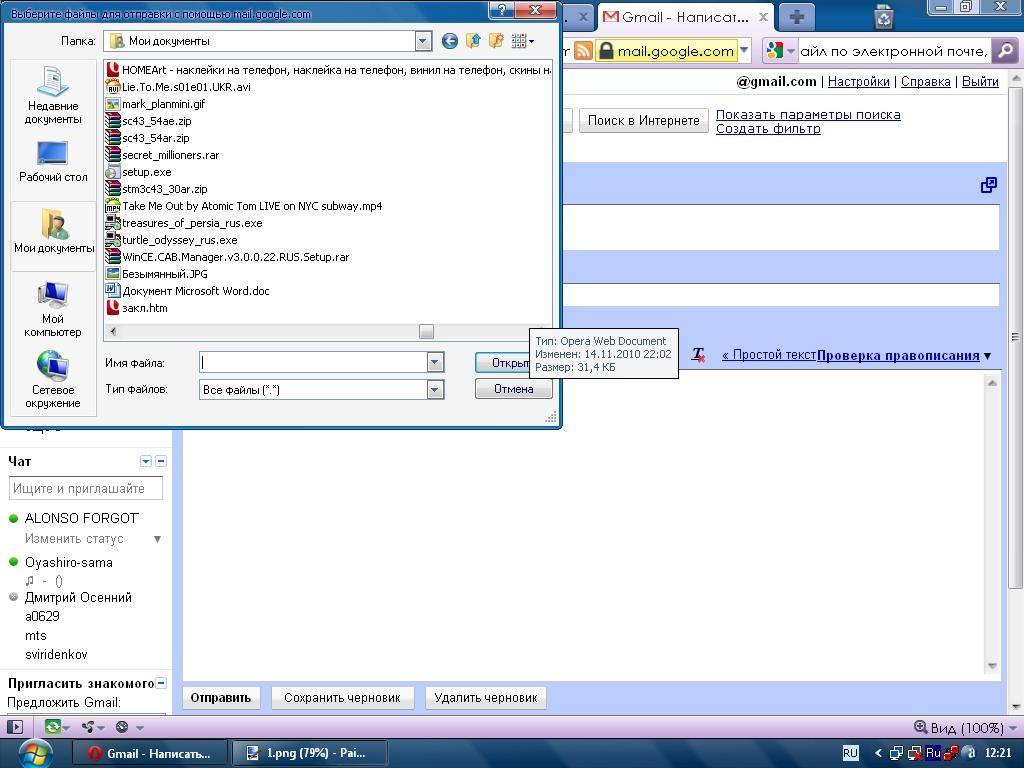Select file Безымянный.JPG
This screenshot has height=768, width=1024.
pos(157,274)
